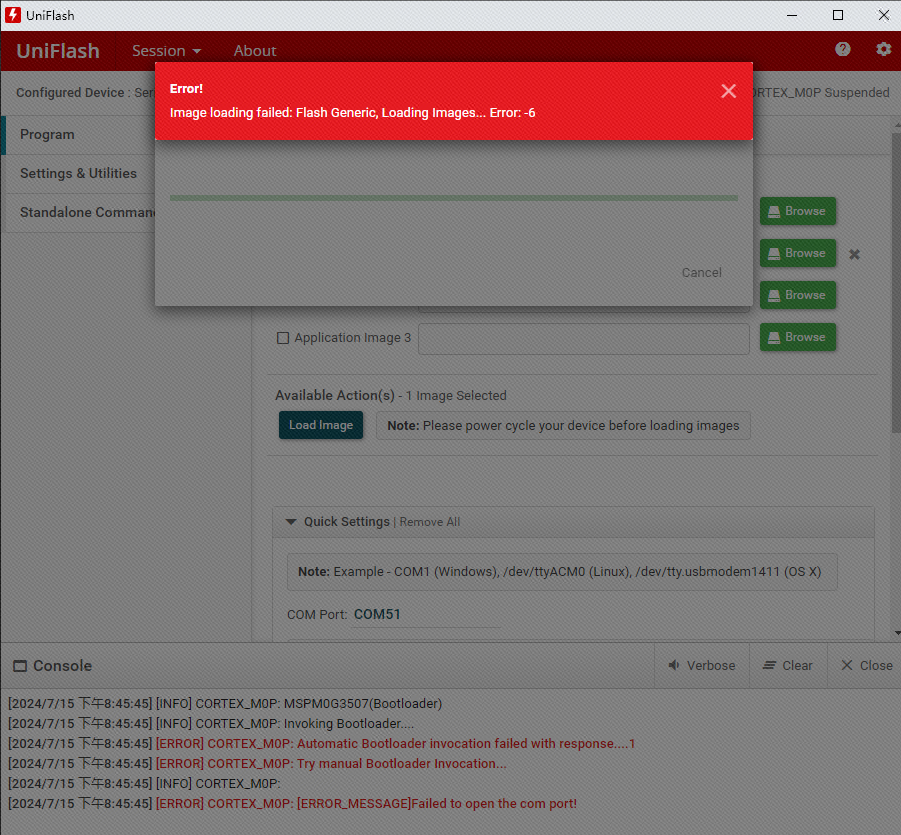901x835 pixels.
Task: Click the topmost Browse button
Action: coord(798,211)
